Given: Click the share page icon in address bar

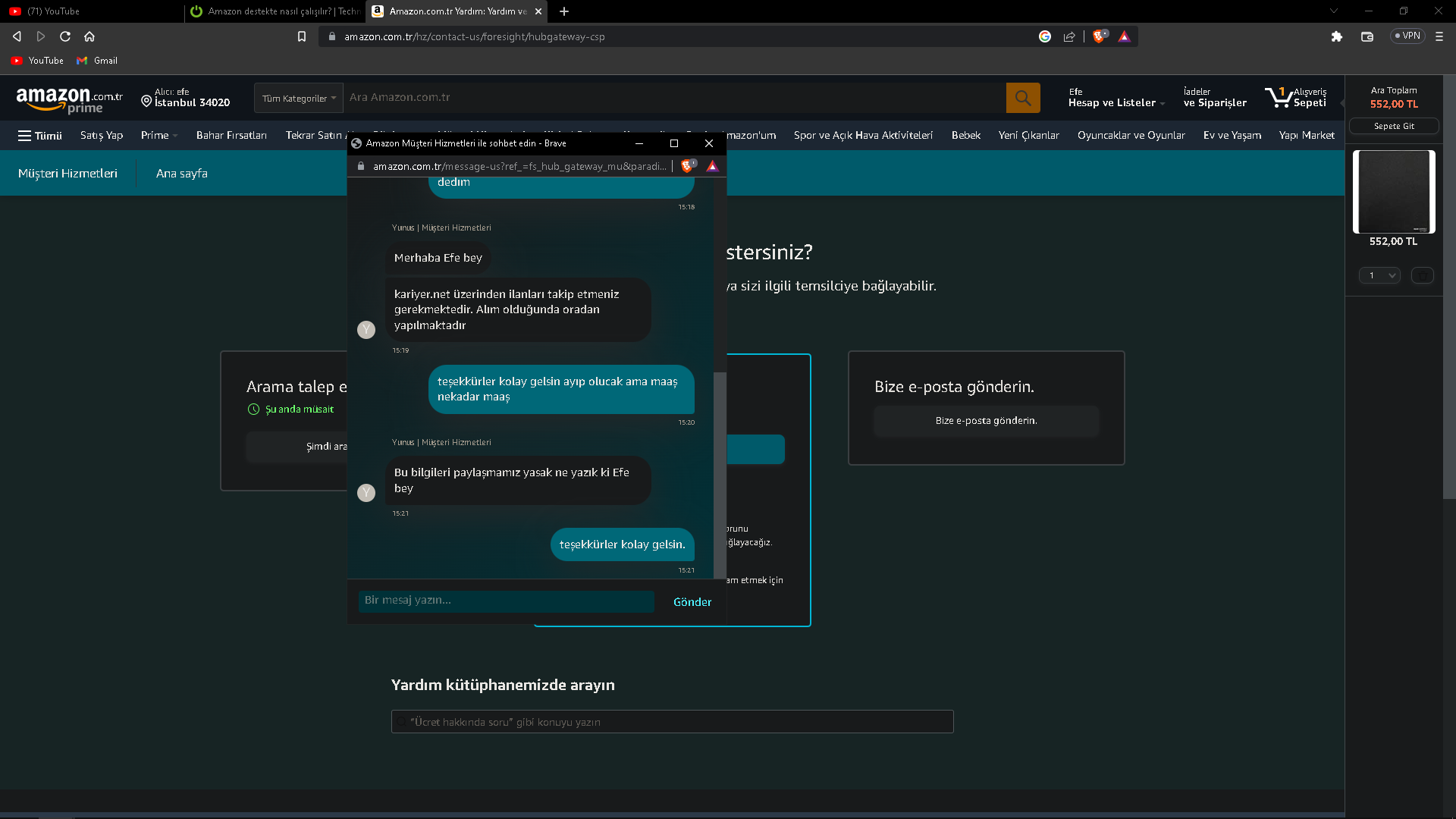Looking at the screenshot, I should point(1069,36).
